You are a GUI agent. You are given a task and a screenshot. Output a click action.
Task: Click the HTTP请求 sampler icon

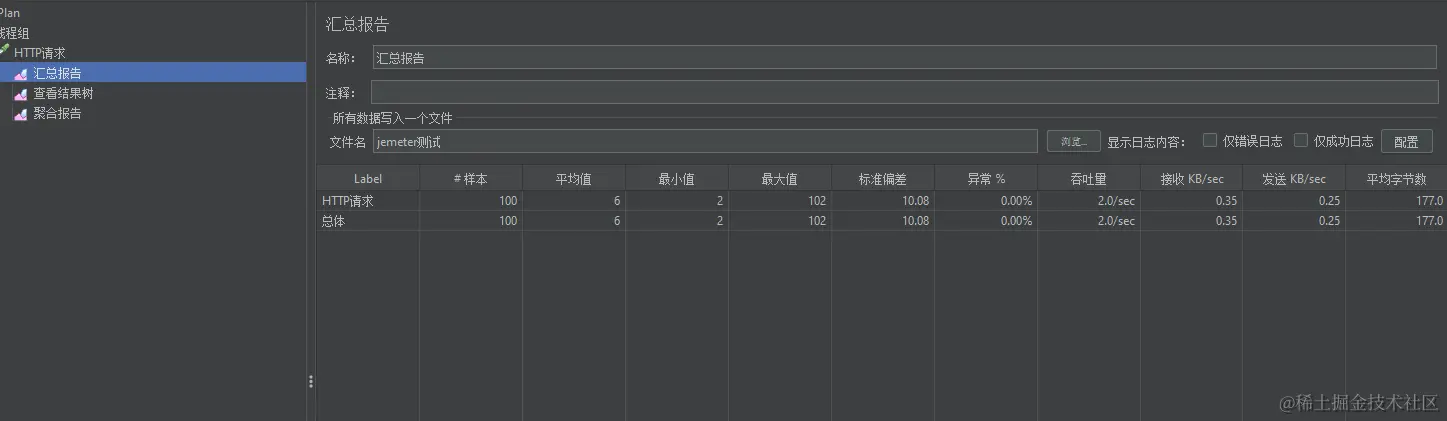point(4,52)
